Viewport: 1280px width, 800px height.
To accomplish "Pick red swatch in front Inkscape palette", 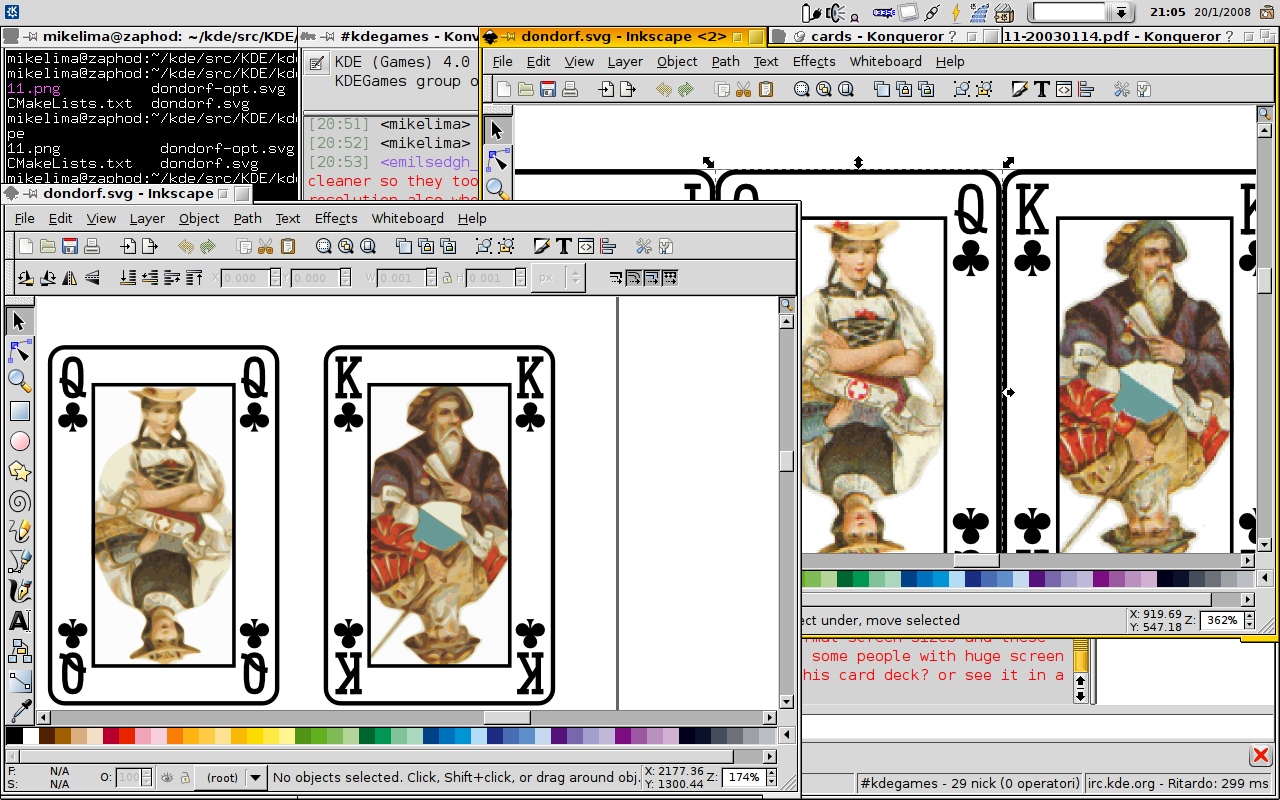I will pyautogui.click(x=126, y=736).
